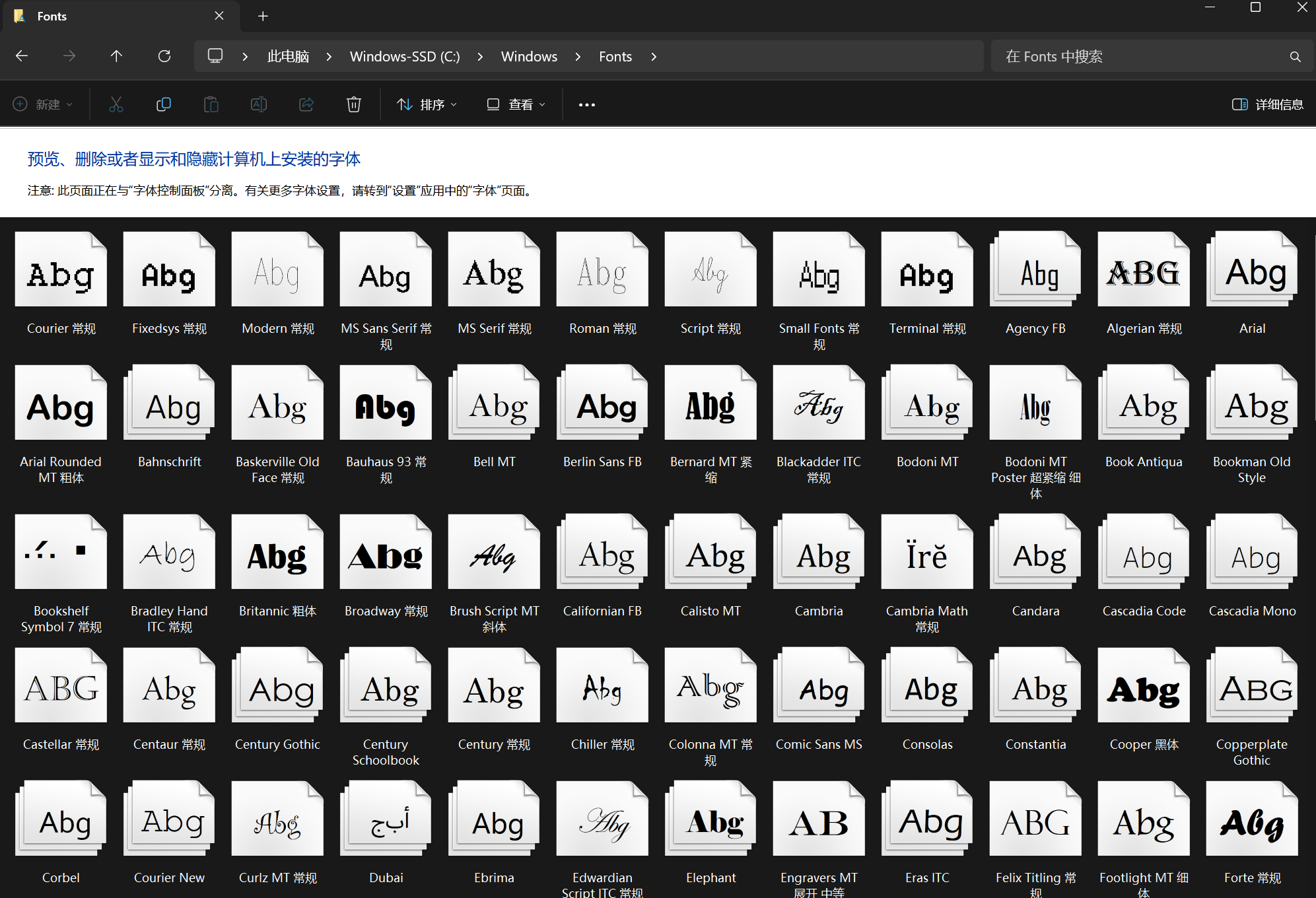Refresh the Fonts folder view
1316x898 pixels.
(164, 56)
